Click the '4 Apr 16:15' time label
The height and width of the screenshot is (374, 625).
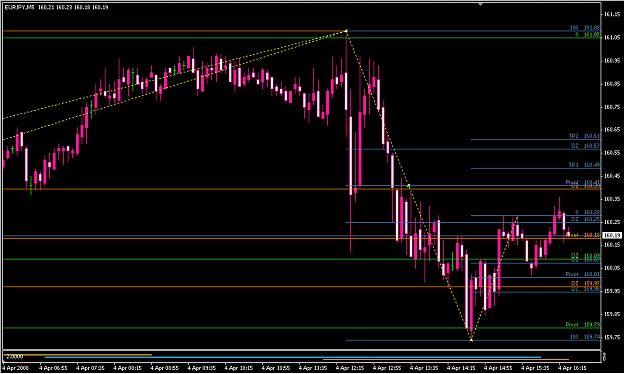[x=572, y=368]
